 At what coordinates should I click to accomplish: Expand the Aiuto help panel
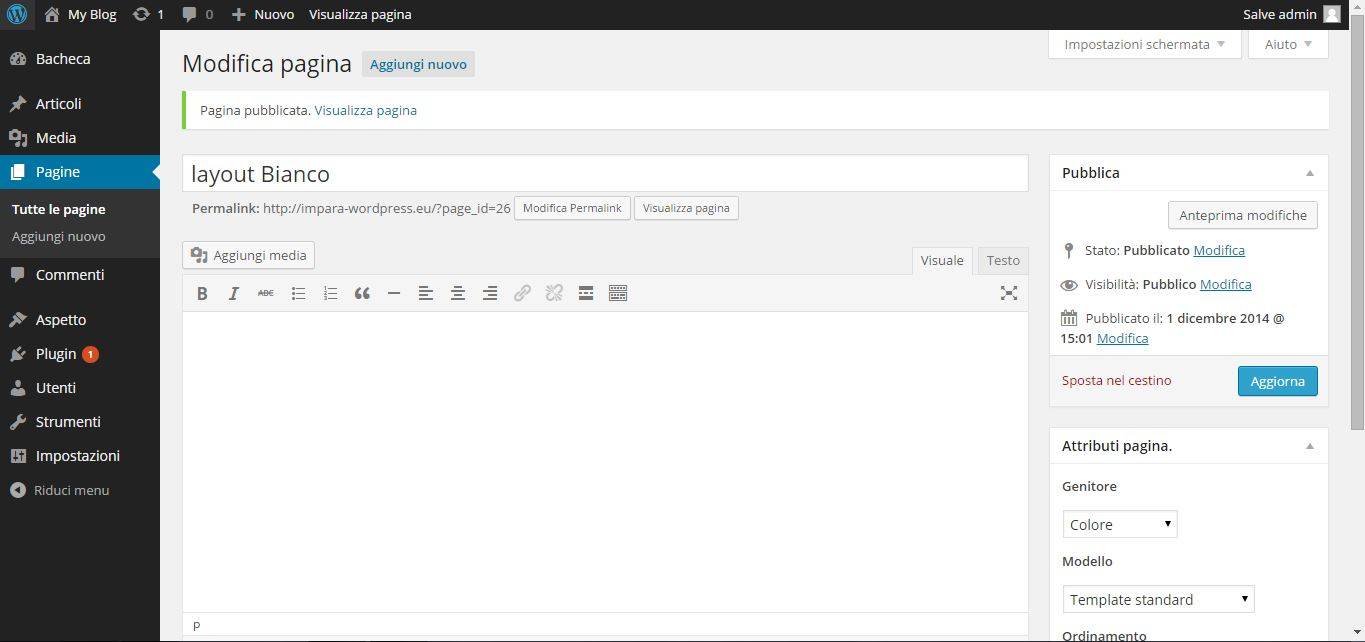pos(1288,44)
